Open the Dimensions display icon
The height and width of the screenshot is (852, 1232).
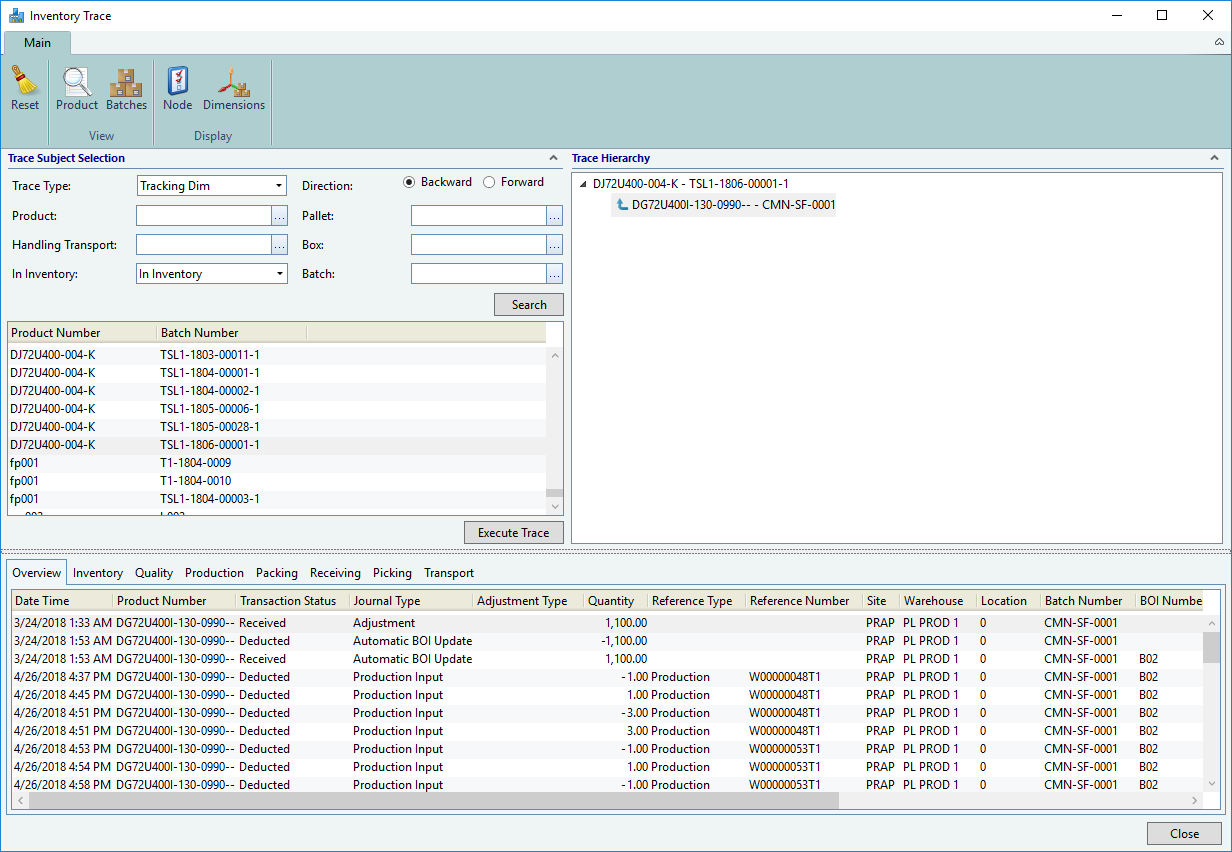(x=233, y=81)
